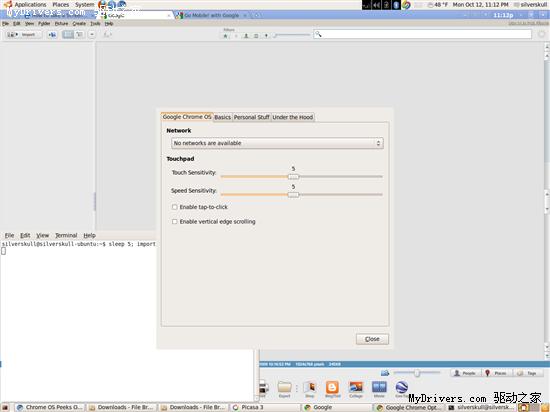The height and width of the screenshot is (412, 550).
Task: Adjust the Speed Sensitivity slider
Action: pos(294,195)
